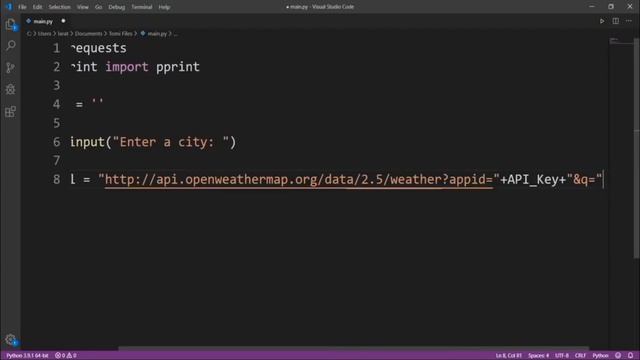Click the requests word on line 1

click(98, 48)
